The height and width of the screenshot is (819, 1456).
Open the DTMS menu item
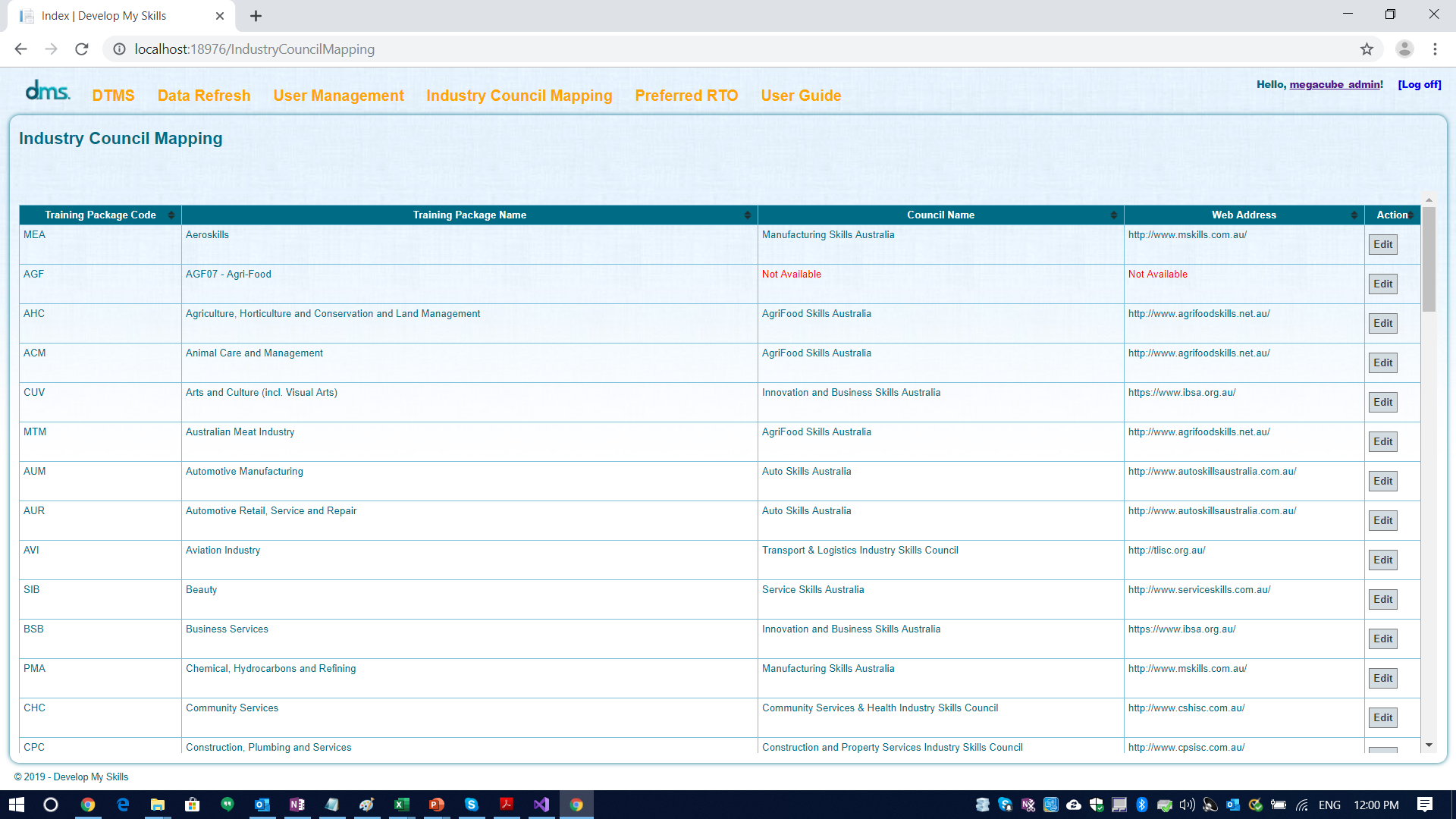click(113, 96)
